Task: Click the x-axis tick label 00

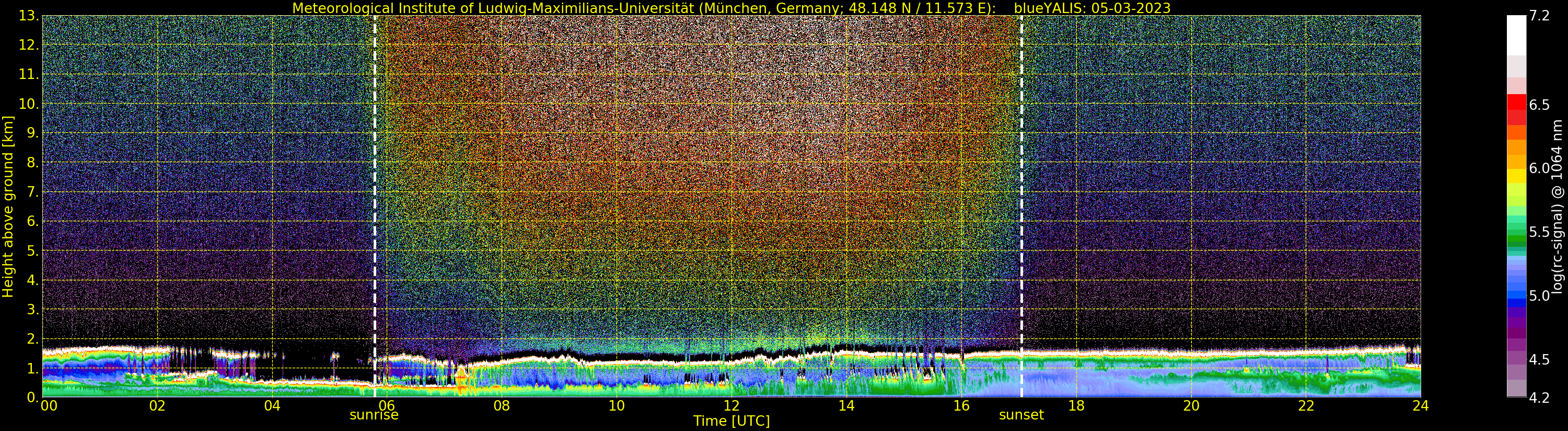Action: 48,406
